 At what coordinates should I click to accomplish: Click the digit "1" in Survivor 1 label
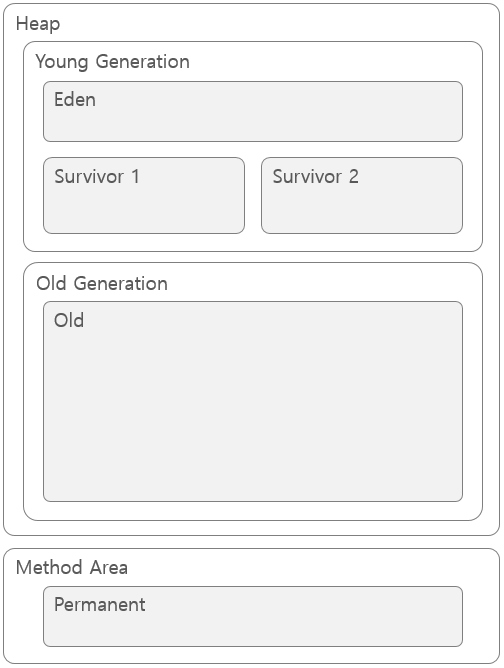click(x=135, y=176)
